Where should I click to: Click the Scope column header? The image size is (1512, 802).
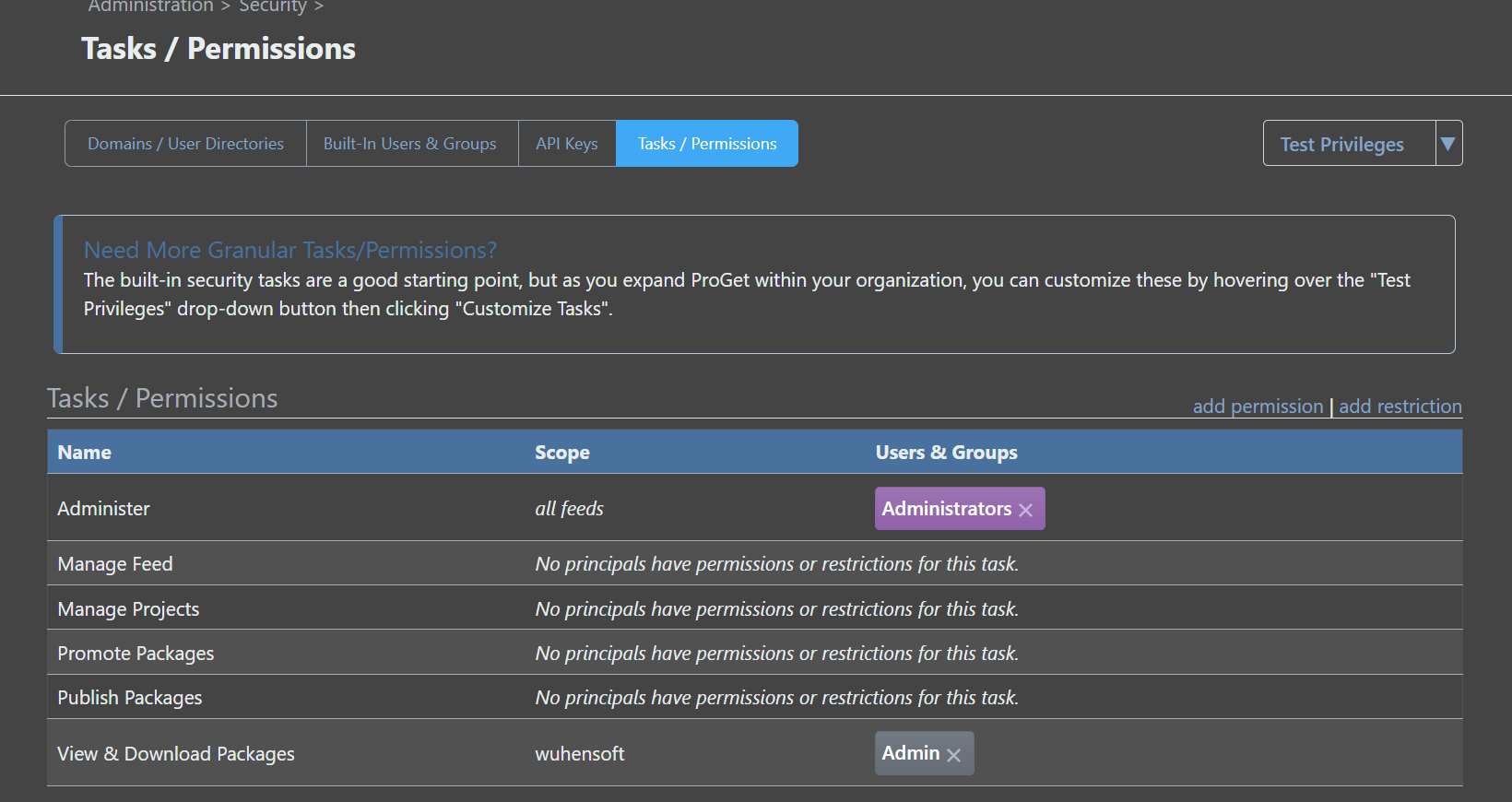pos(562,453)
